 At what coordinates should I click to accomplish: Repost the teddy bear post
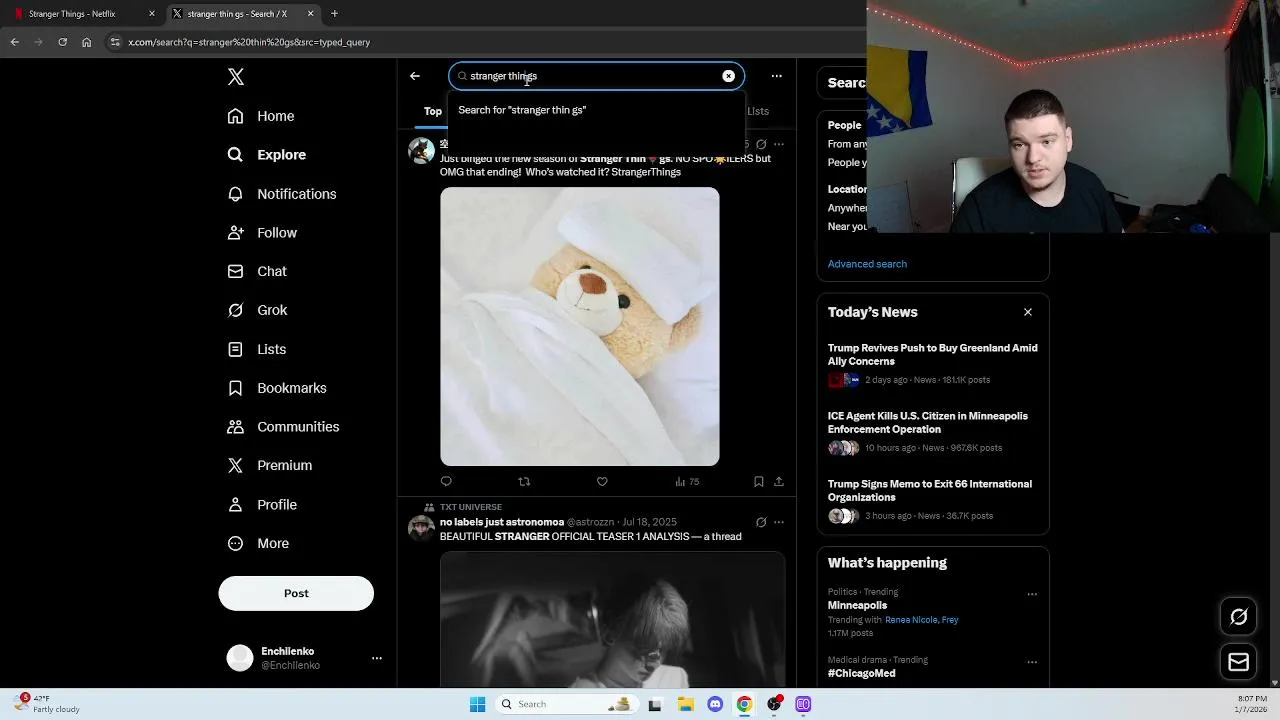(524, 482)
